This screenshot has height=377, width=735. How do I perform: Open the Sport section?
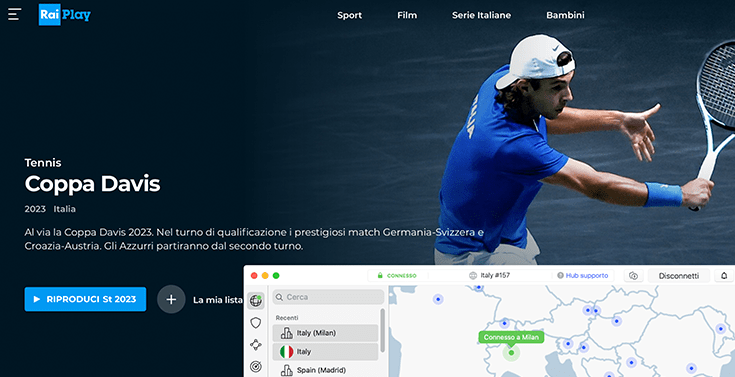[350, 15]
